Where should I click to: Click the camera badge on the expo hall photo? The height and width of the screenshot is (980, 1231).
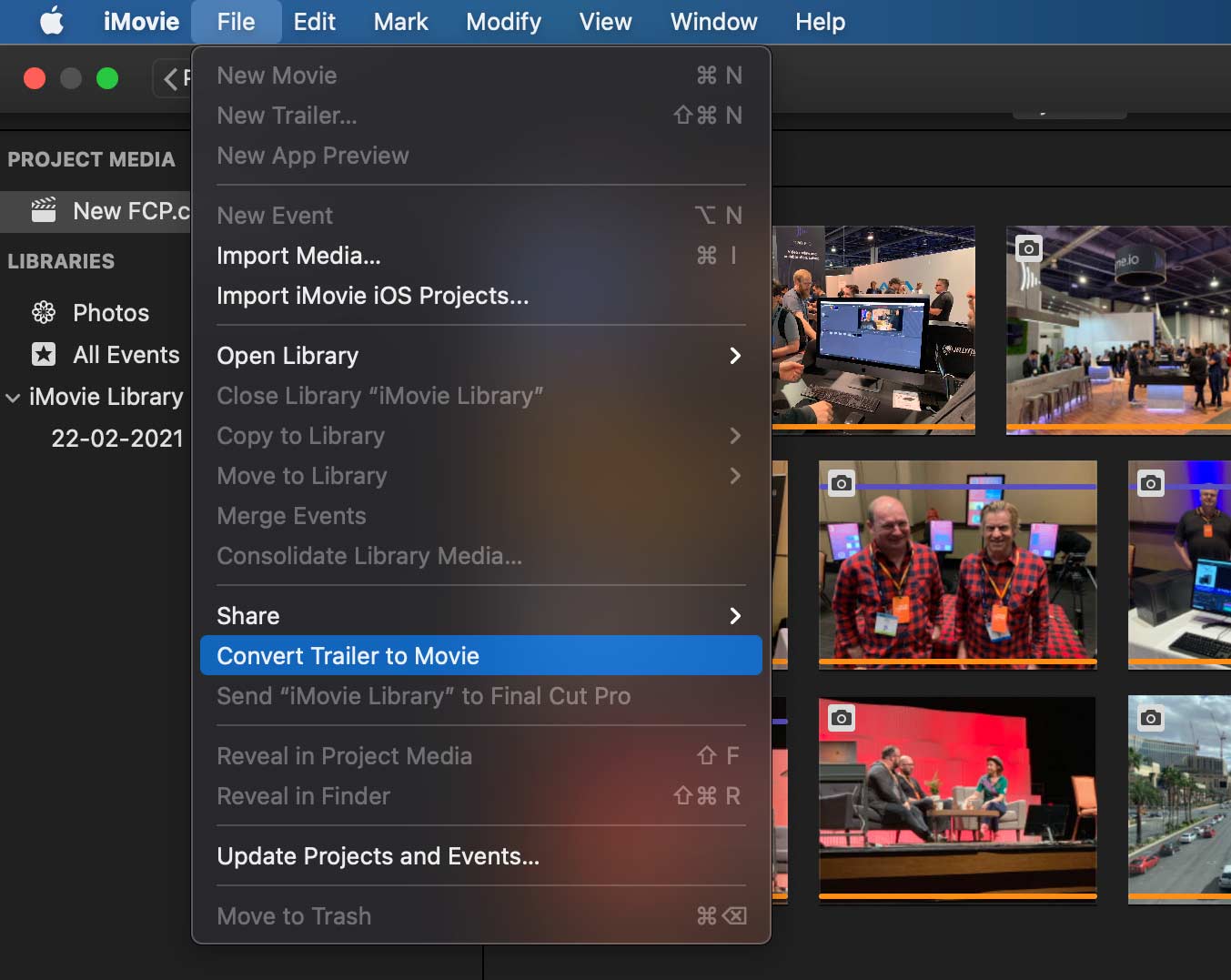pos(1029,248)
